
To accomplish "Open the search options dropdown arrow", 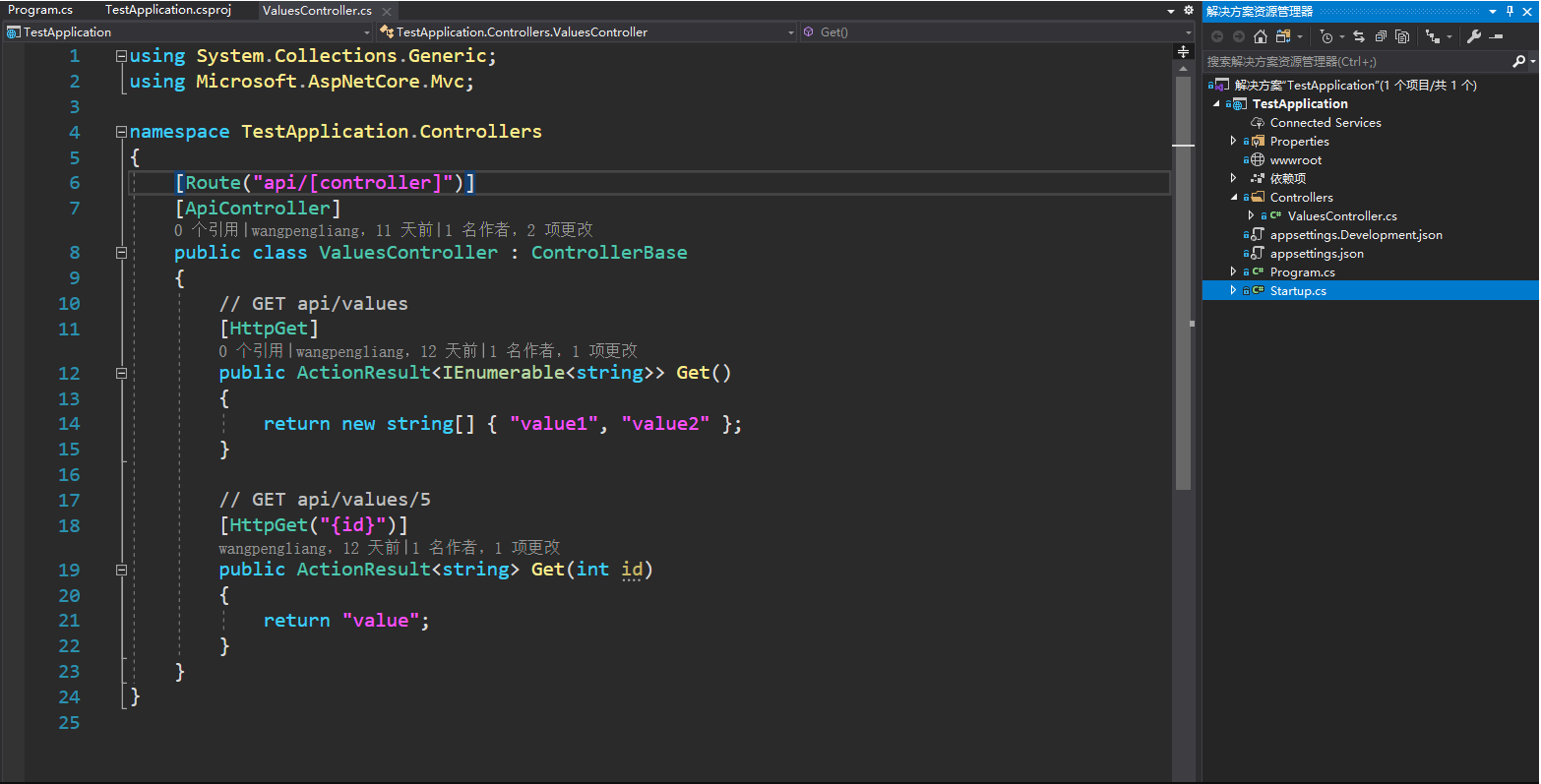I will click(1532, 61).
